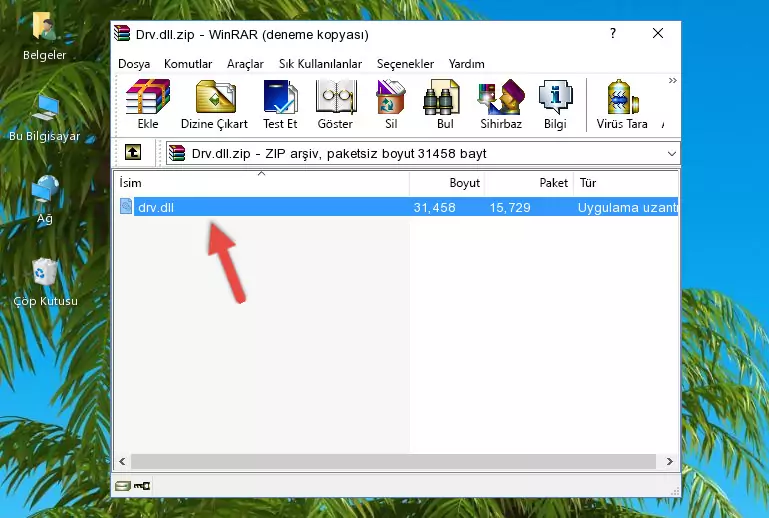Show archive Bilgi information

coord(555,104)
